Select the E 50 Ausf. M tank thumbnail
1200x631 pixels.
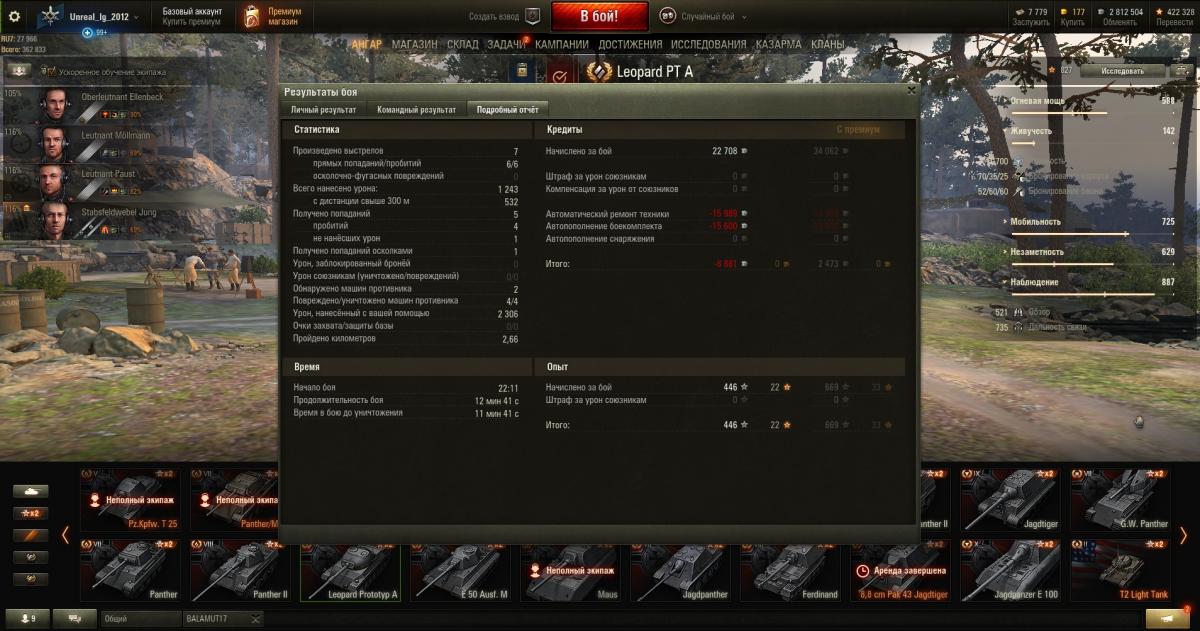tap(460, 571)
